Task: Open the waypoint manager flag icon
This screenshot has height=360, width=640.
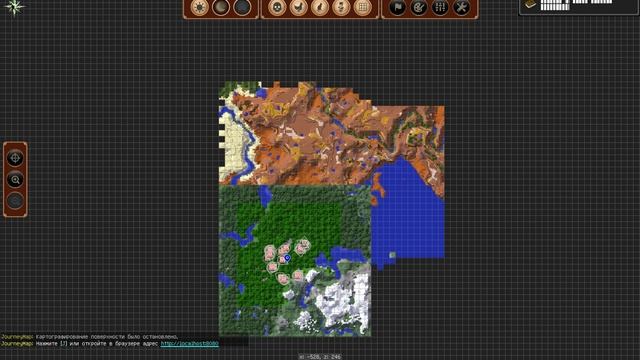Action: (x=398, y=7)
